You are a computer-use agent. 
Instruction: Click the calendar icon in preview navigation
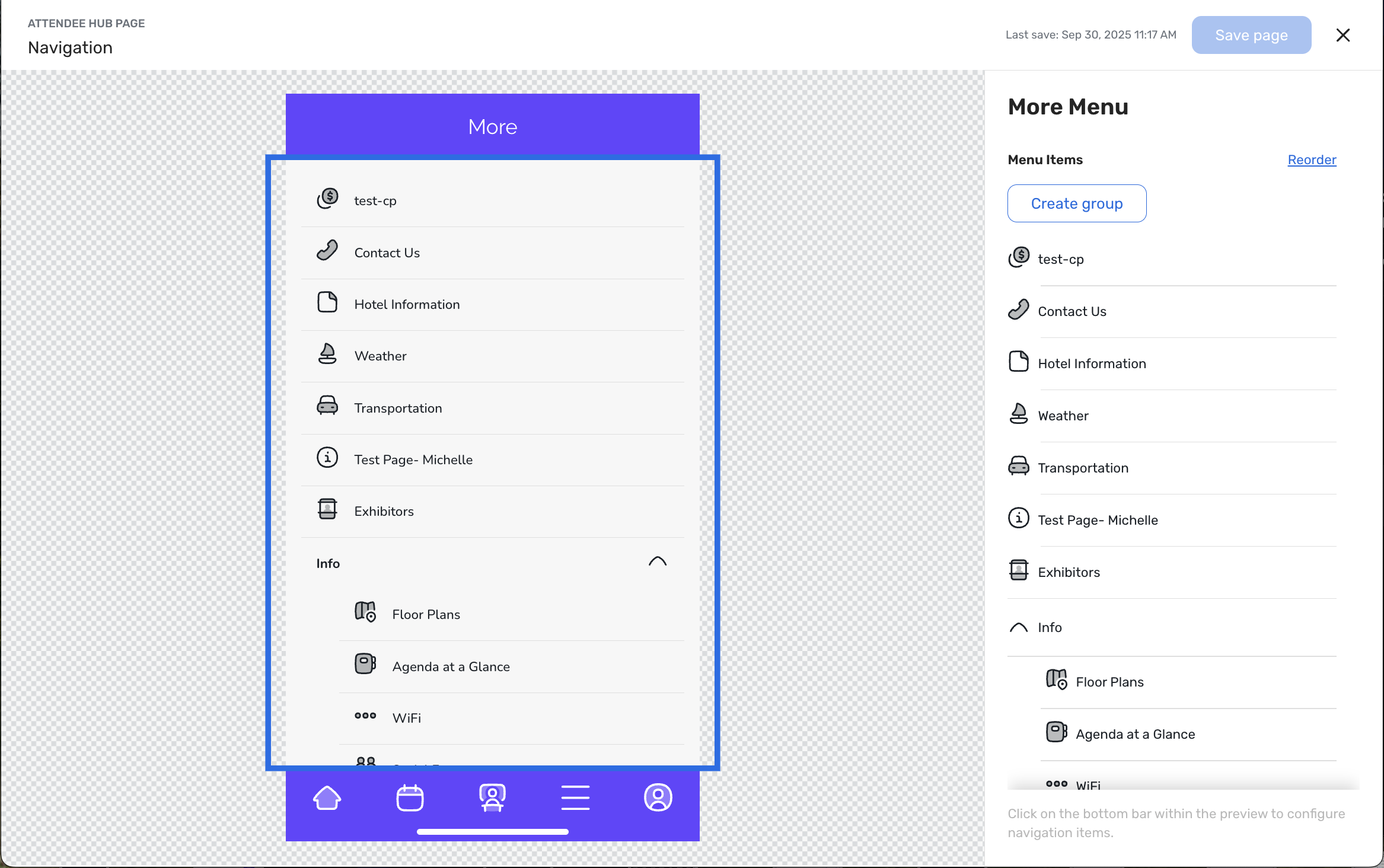click(x=410, y=797)
